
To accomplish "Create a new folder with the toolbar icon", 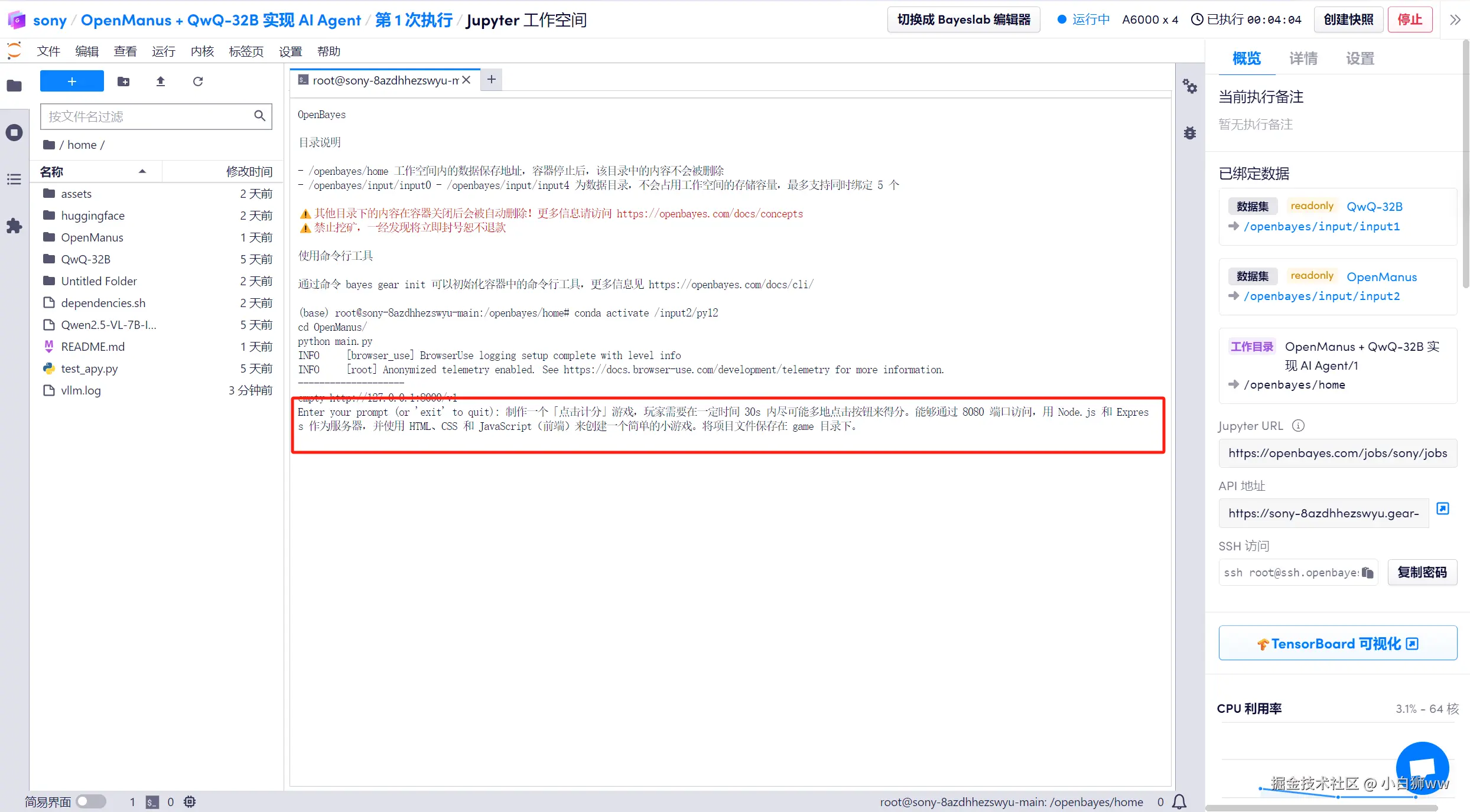I will pyautogui.click(x=123, y=81).
